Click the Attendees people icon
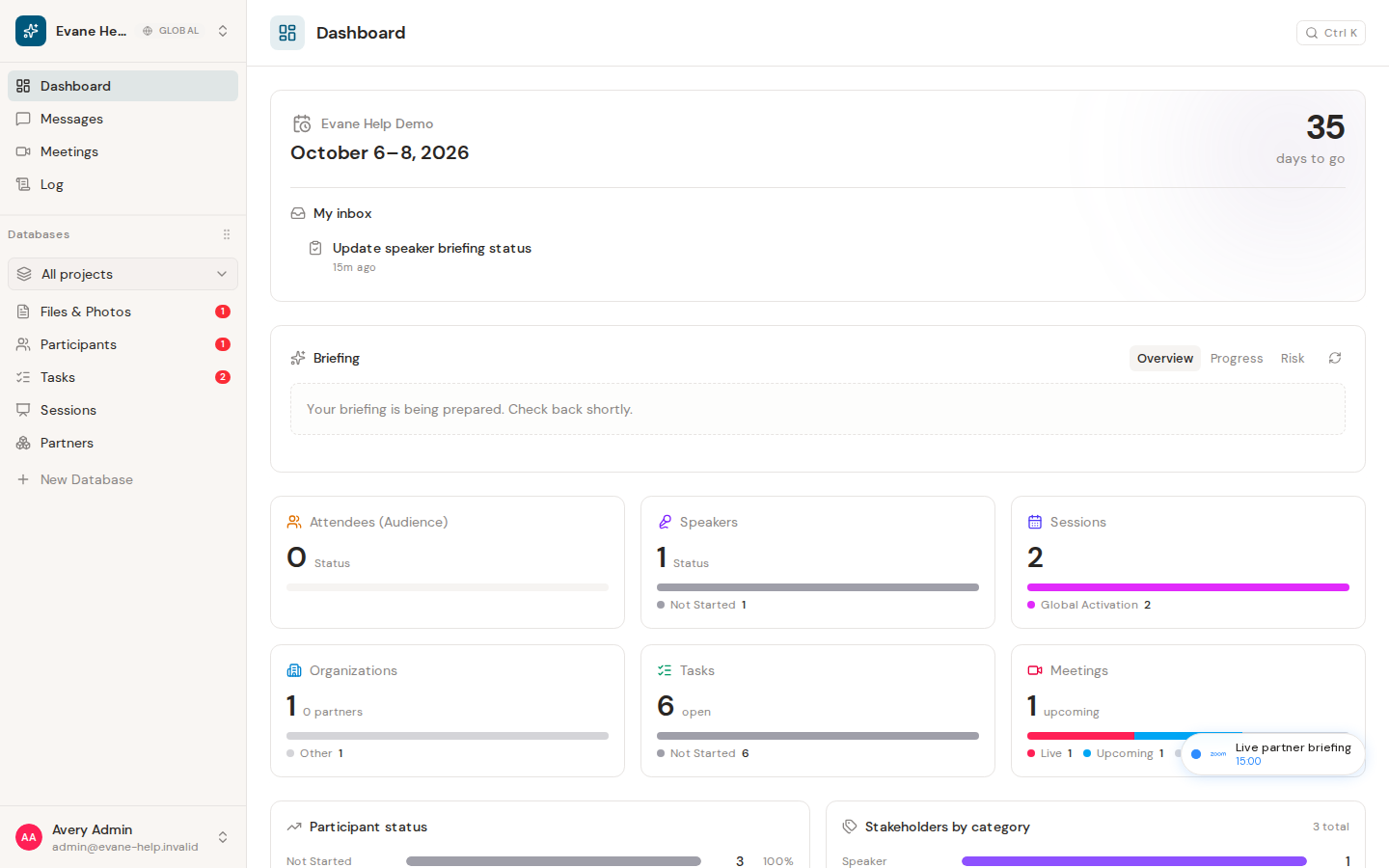Viewport: 1389px width, 868px height. tap(294, 522)
